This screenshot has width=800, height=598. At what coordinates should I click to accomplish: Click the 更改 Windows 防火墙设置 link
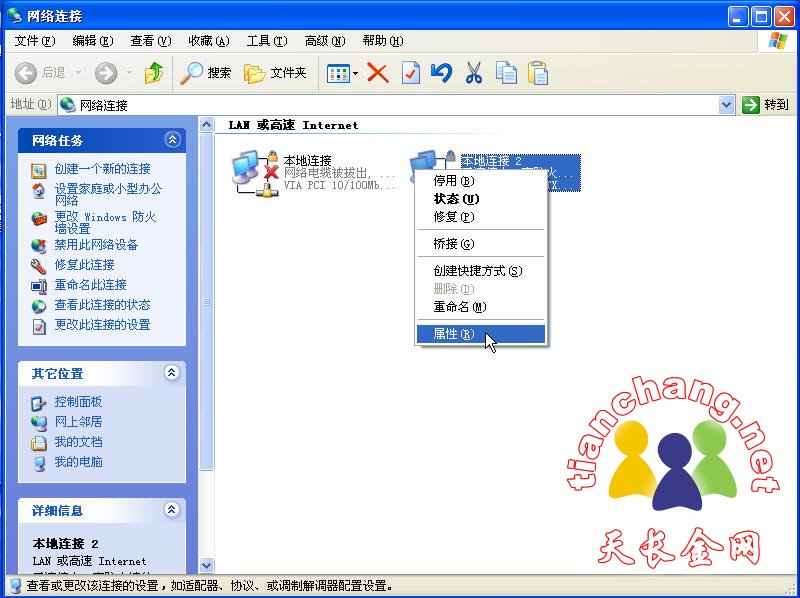click(105, 222)
